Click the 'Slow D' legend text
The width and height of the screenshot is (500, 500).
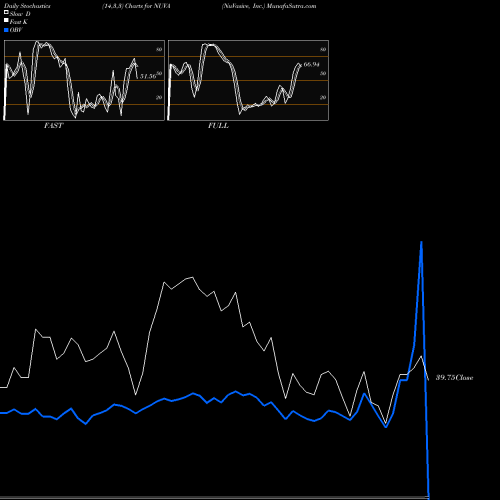20,14
